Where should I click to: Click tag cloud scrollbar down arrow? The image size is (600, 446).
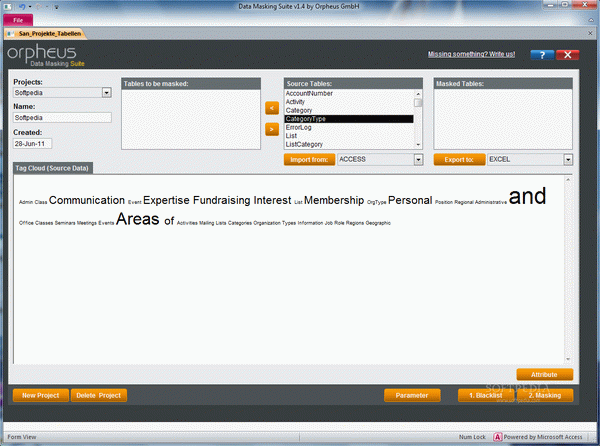pyautogui.click(x=568, y=359)
